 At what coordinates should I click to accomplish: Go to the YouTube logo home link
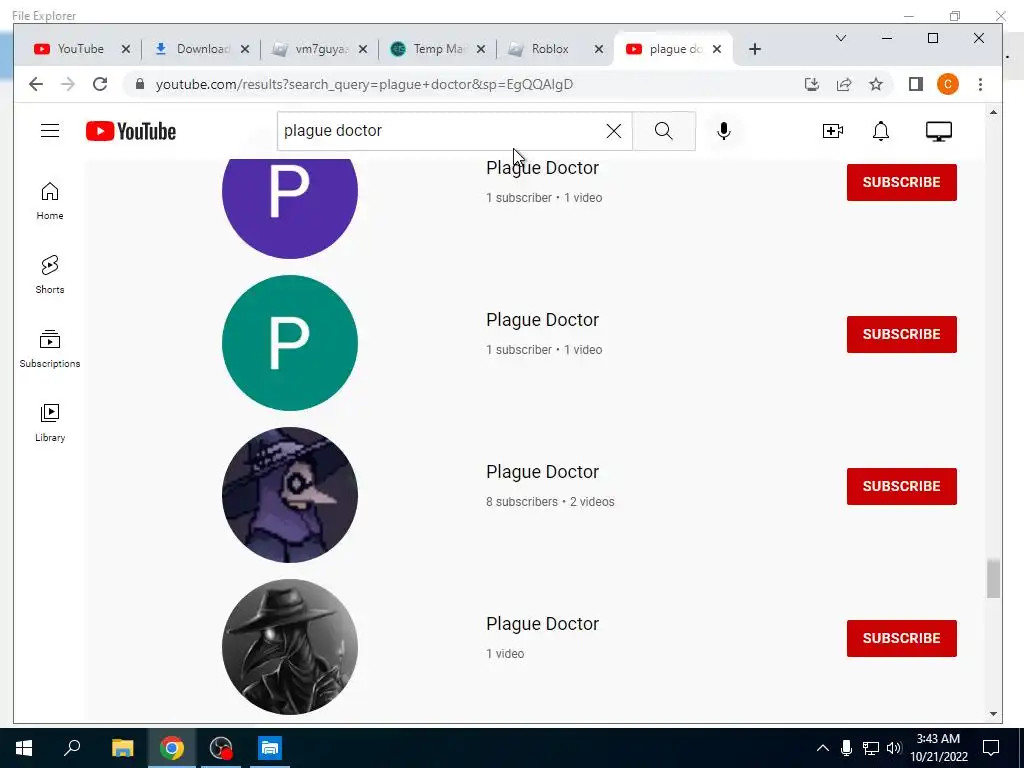[x=131, y=131]
